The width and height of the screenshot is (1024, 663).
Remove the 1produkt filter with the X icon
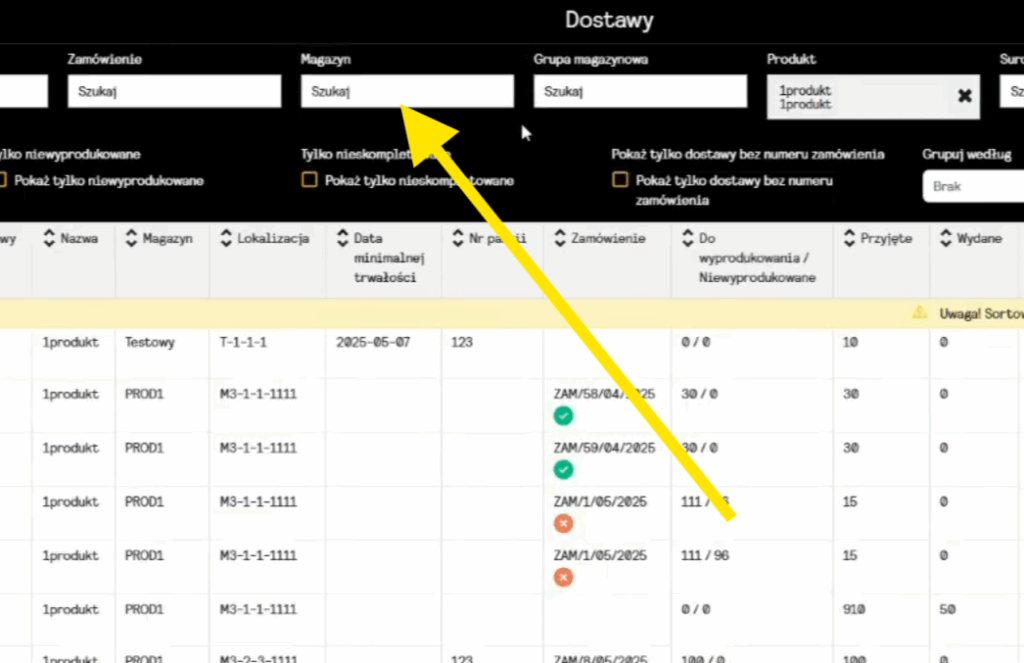point(964,96)
